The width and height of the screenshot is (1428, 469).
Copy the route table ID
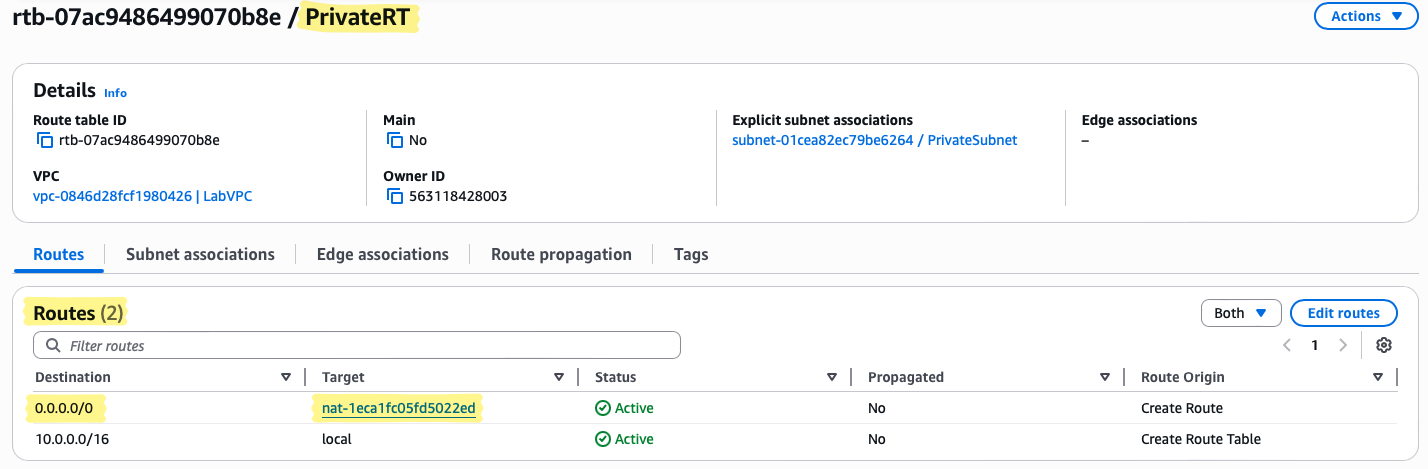click(45, 140)
